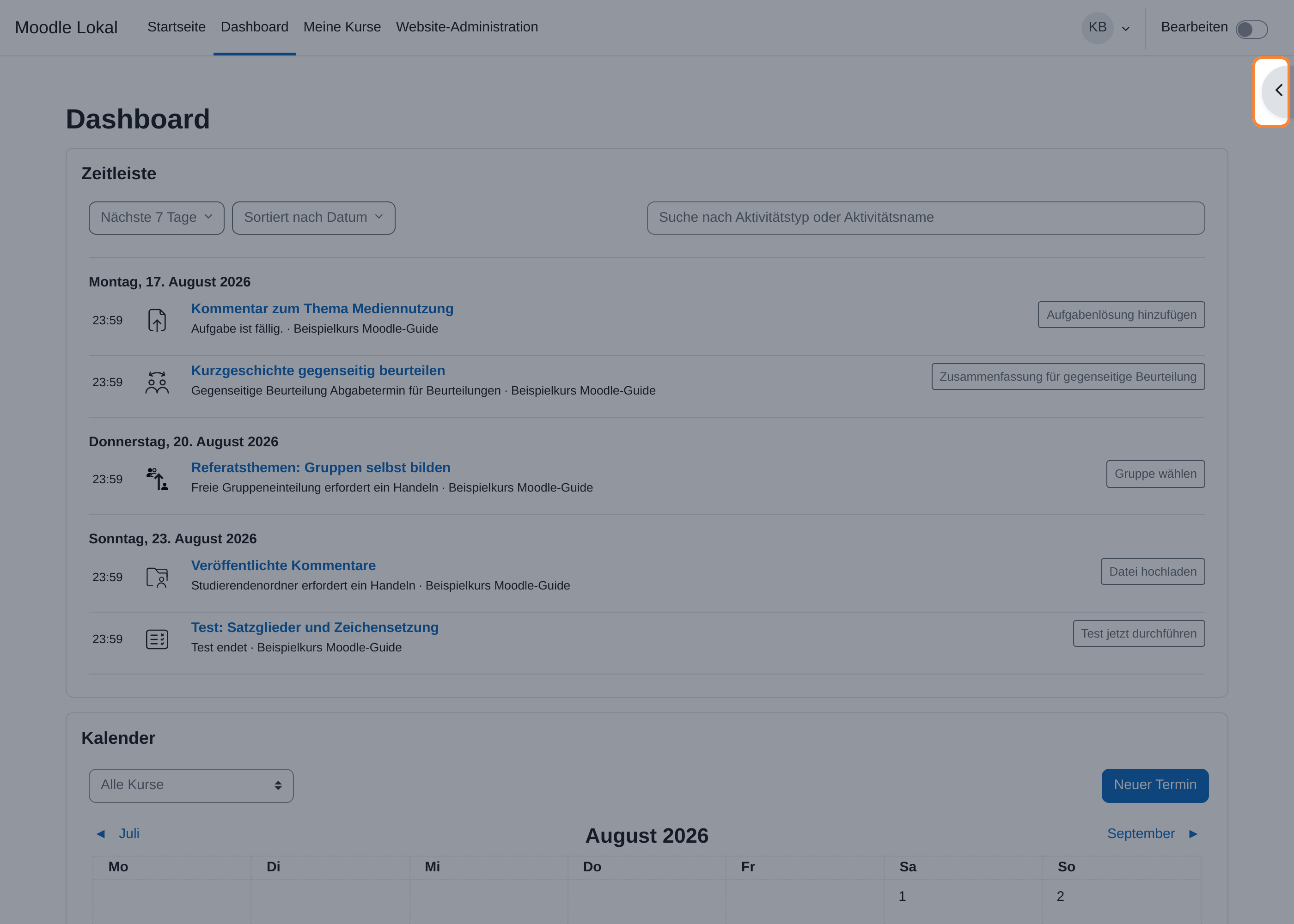Click Zusammenfassung für gegenseitige Beurteilung button
This screenshot has height=924, width=1294.
coord(1068,377)
